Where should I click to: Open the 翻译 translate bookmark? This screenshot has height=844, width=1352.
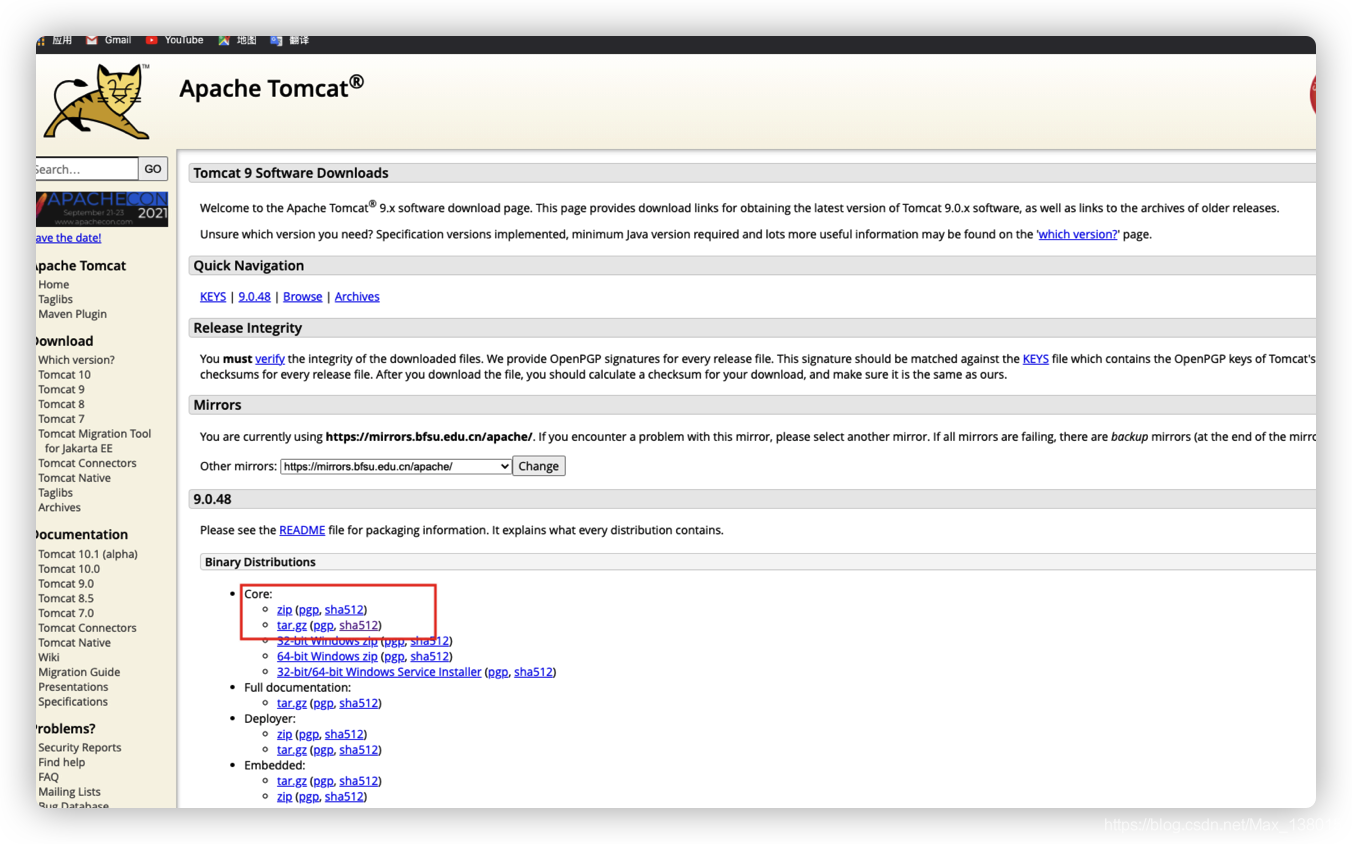click(x=290, y=40)
